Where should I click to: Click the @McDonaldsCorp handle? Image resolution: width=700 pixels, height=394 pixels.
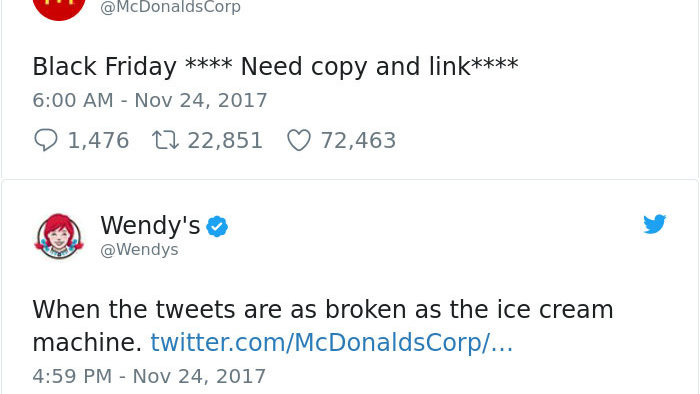point(171,7)
